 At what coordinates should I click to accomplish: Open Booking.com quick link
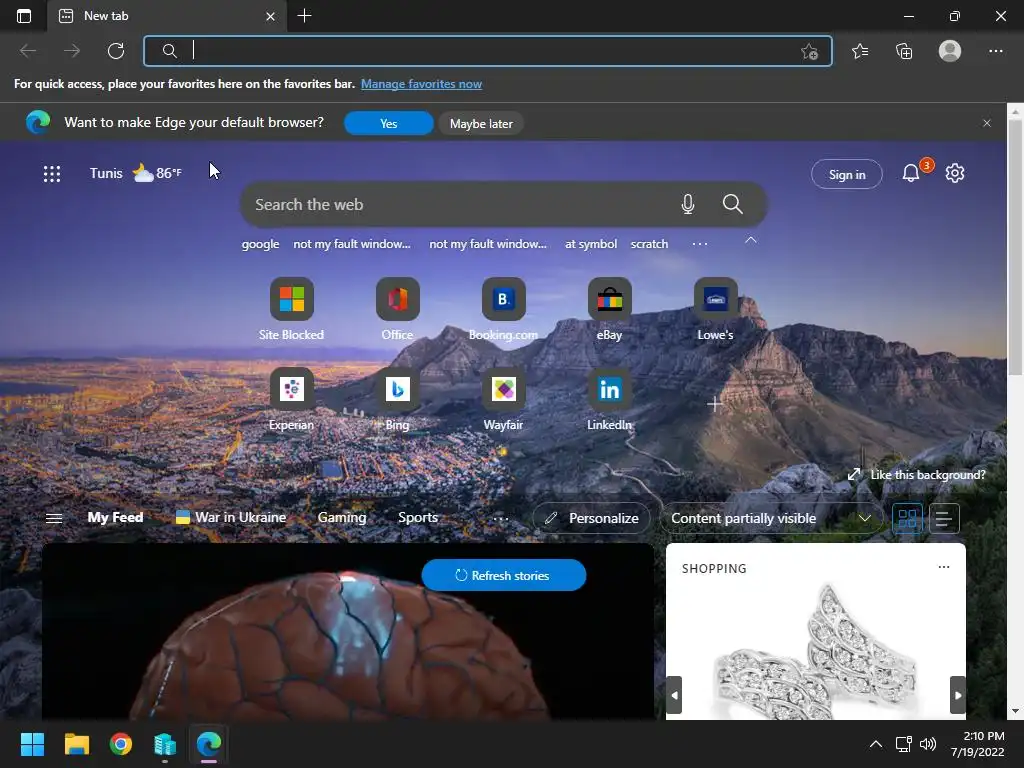pos(504,309)
